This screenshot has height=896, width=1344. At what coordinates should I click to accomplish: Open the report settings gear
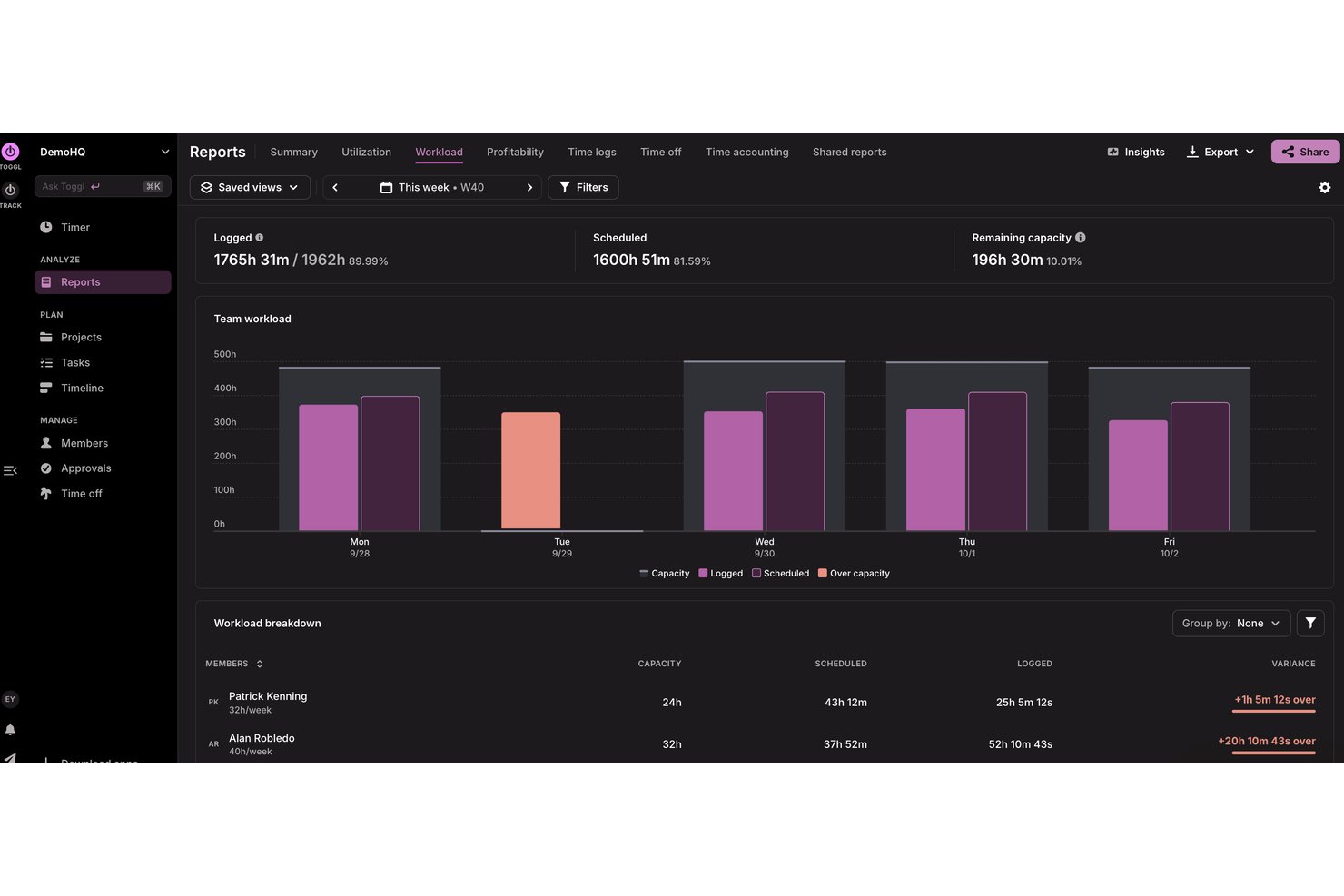[x=1325, y=187]
